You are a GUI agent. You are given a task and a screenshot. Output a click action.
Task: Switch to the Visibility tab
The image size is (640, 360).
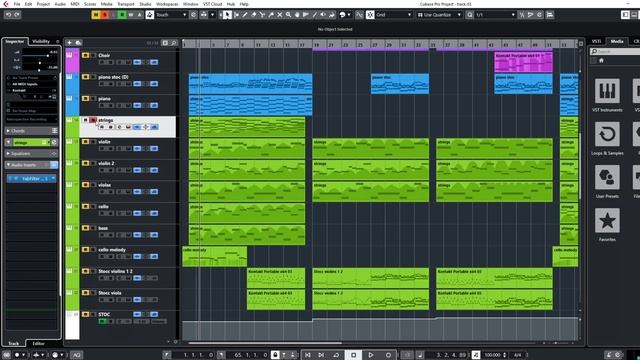coord(41,41)
